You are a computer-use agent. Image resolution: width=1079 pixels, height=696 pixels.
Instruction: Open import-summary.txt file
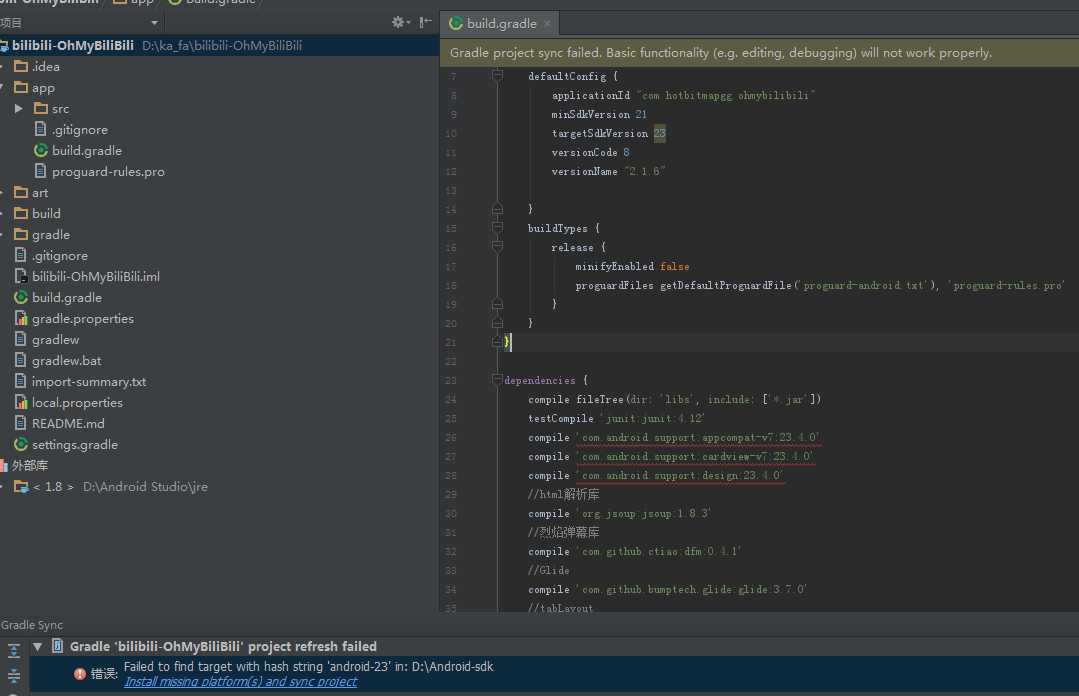[x=89, y=382]
